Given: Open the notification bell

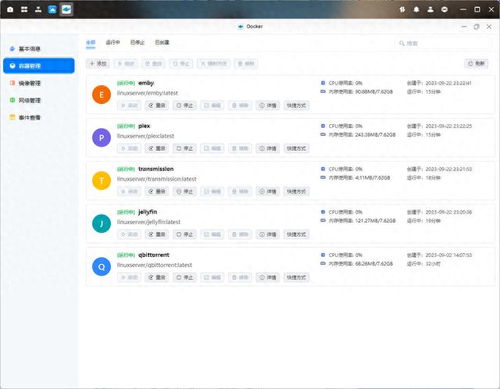Looking at the screenshot, I should click(416, 9).
